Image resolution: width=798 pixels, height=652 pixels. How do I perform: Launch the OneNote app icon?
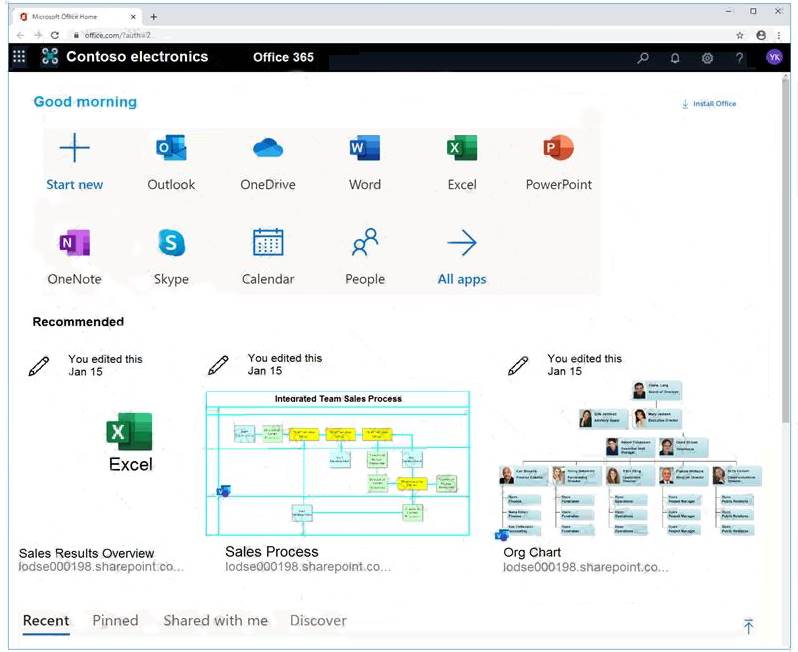point(75,243)
